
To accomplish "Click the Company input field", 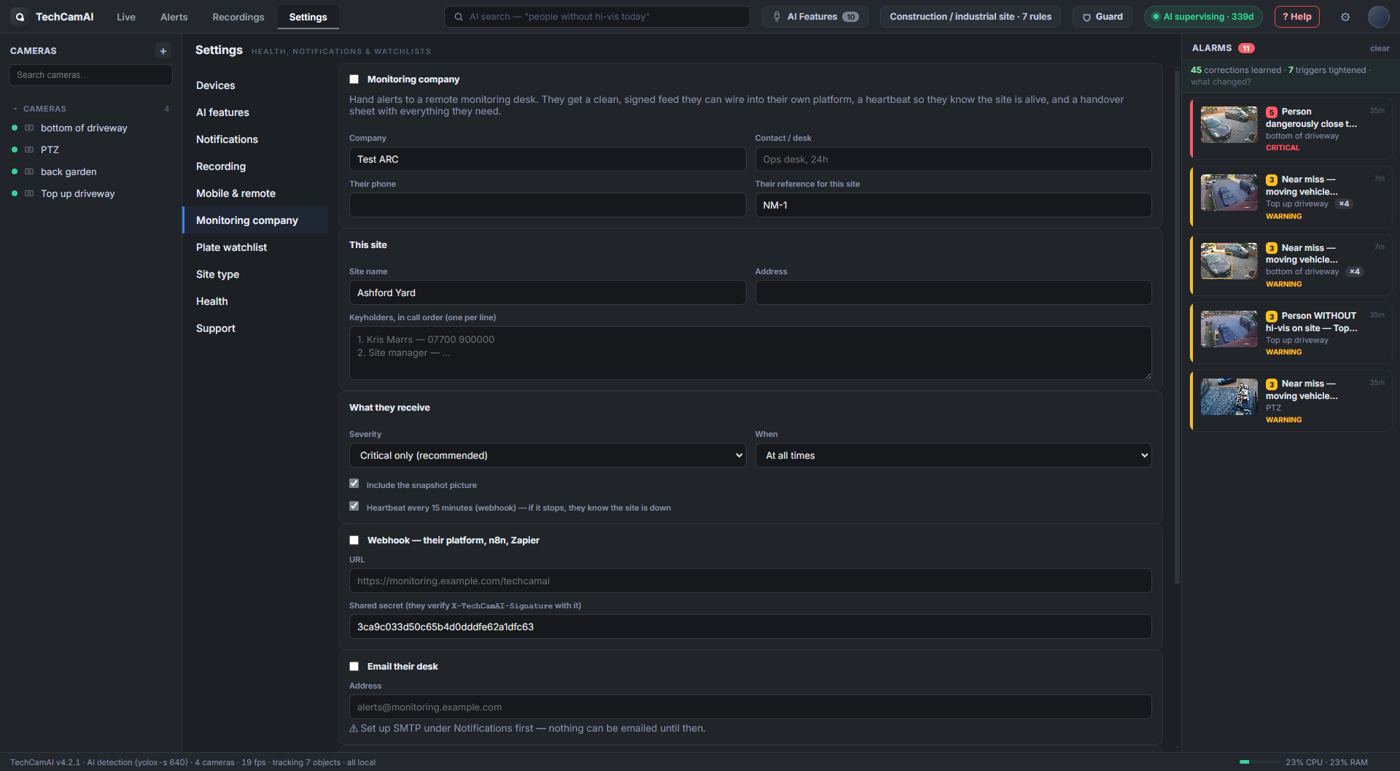I will pos(547,159).
